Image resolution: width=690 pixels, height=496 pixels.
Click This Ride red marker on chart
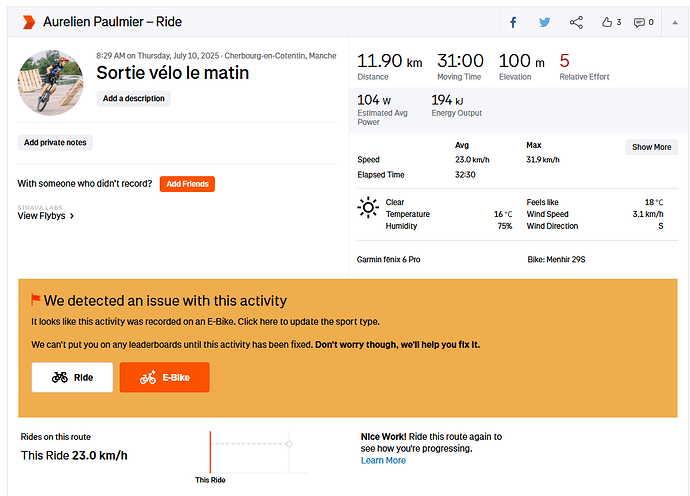click(x=210, y=452)
